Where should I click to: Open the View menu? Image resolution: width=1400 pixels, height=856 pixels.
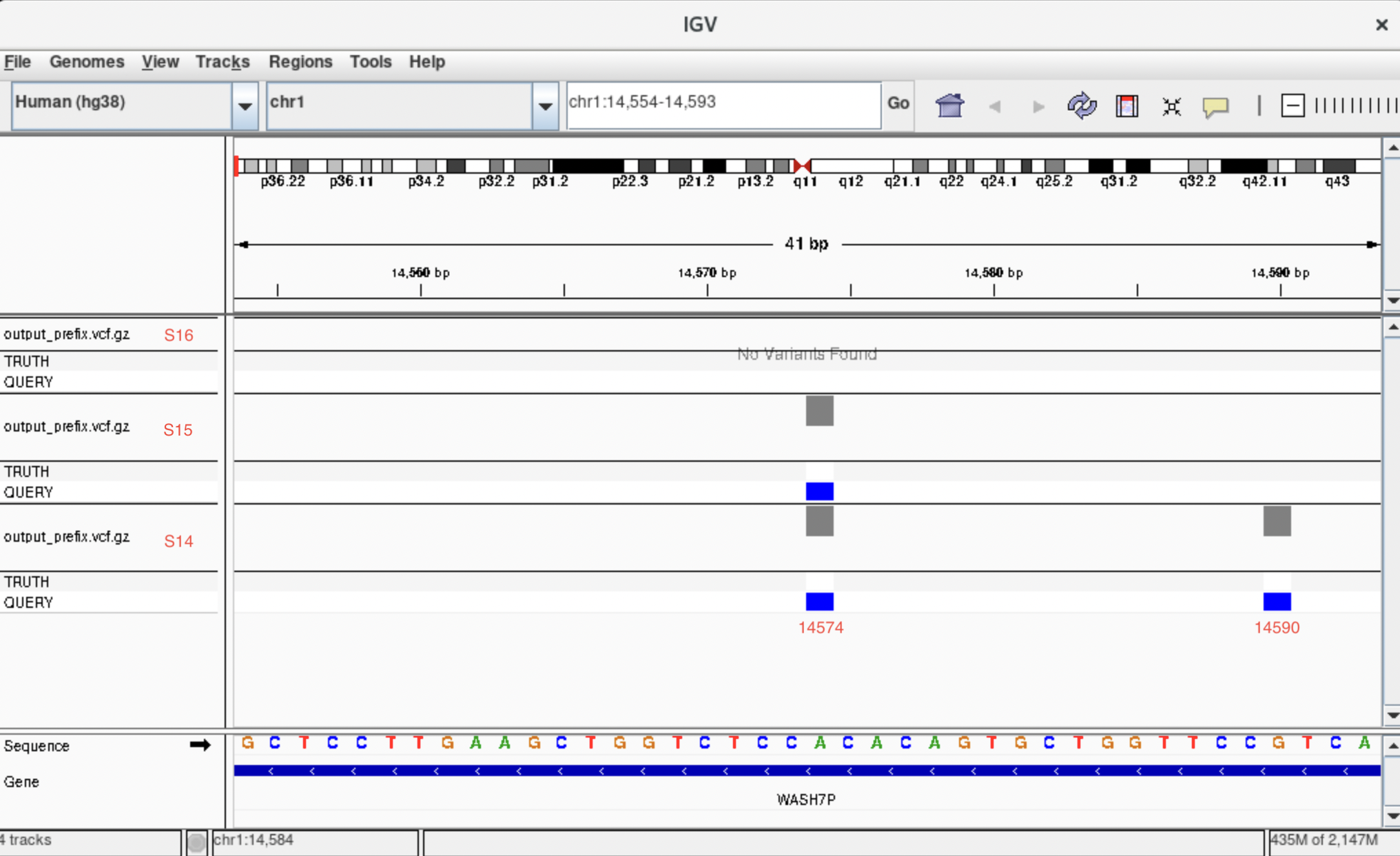click(161, 62)
